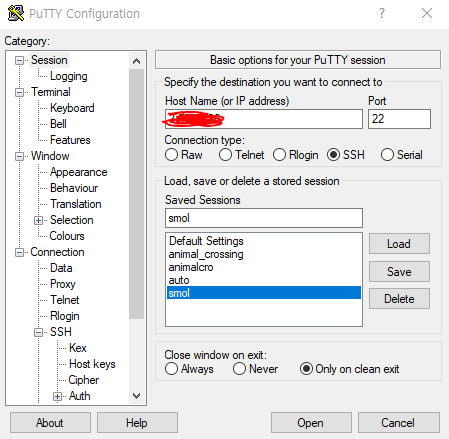The height and width of the screenshot is (439, 449).
Task: Open the Appearance settings category
Action: [79, 172]
